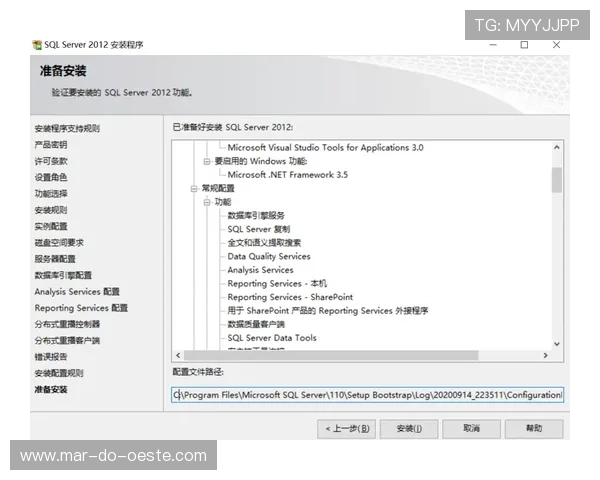Click the vertical scrollbar thumb

(x=557, y=180)
